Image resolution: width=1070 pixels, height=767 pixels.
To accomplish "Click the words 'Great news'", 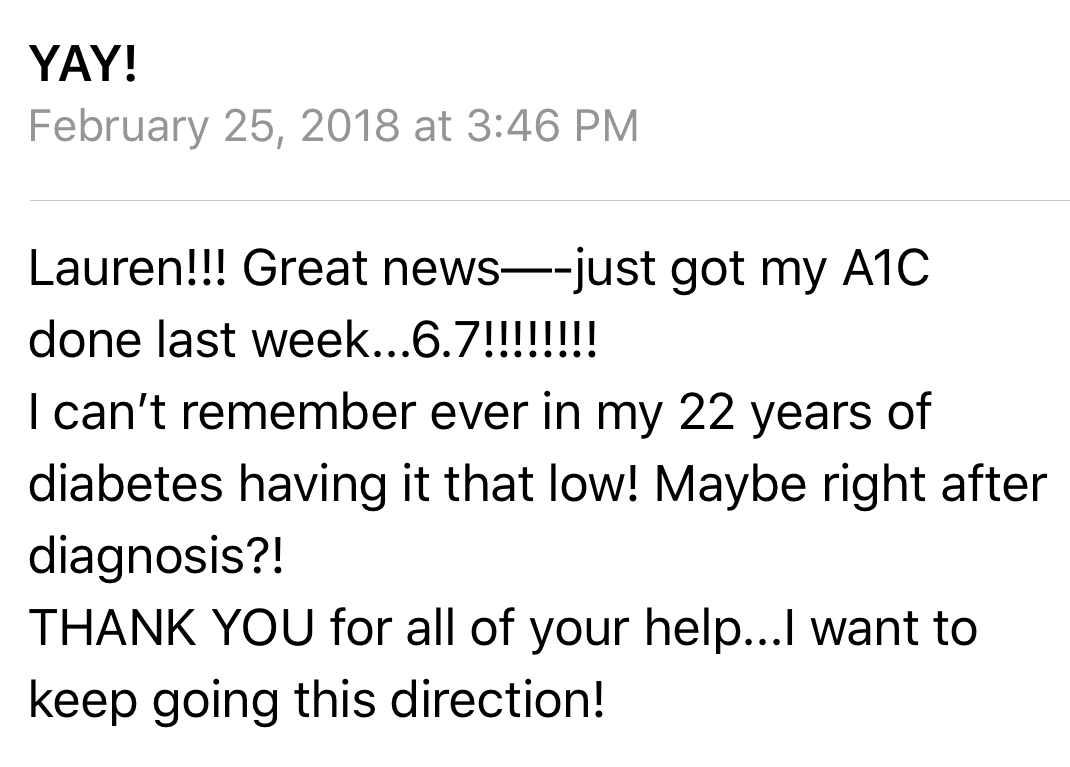I will (x=370, y=269).
